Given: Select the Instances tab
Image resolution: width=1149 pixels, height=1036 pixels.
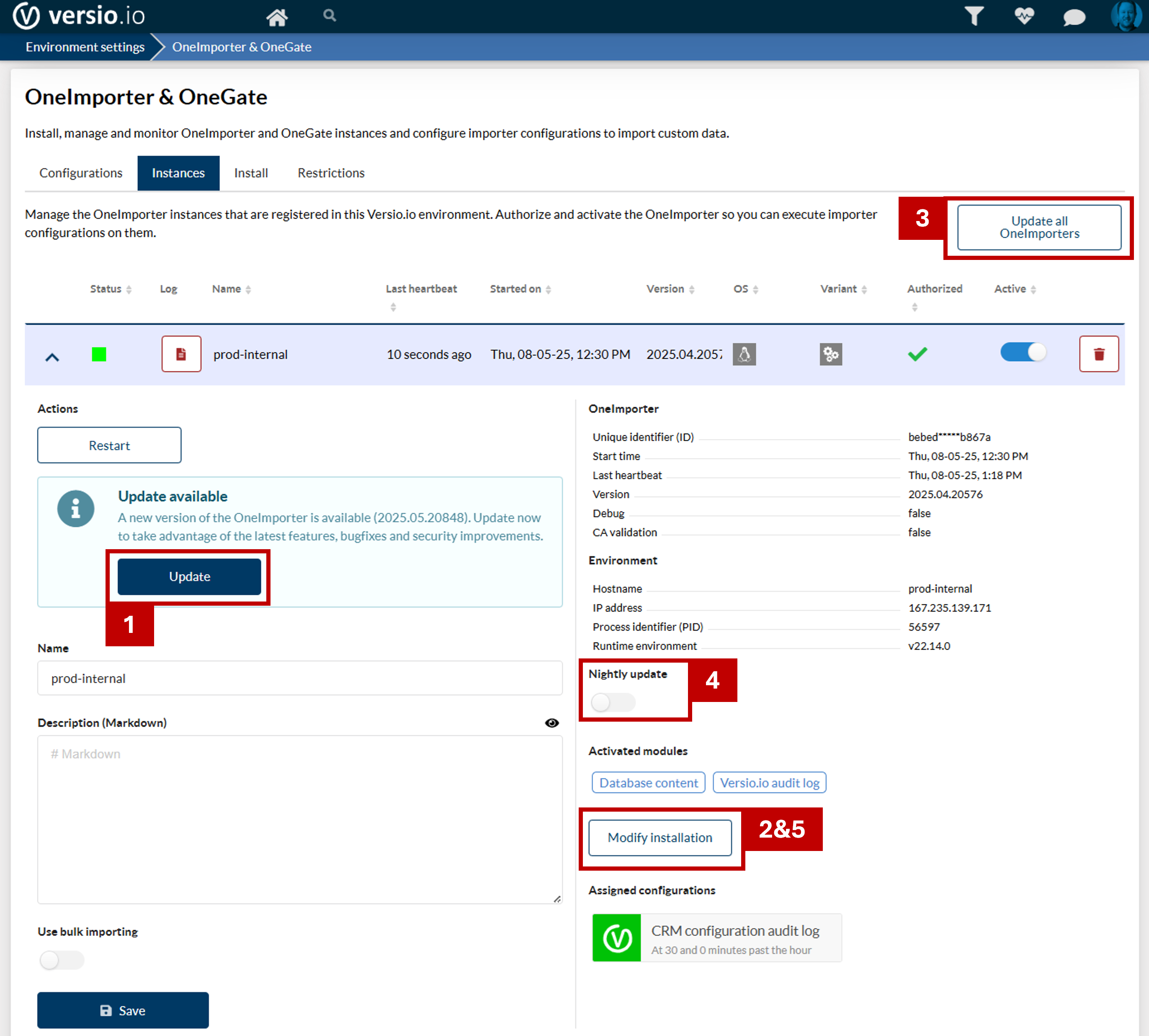Looking at the screenshot, I should point(178,173).
